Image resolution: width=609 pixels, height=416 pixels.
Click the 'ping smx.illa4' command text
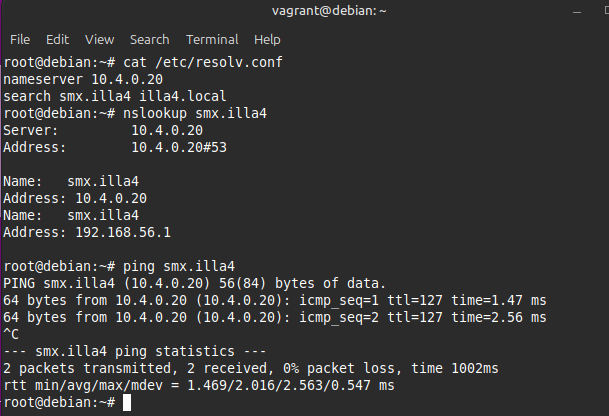tap(179, 266)
